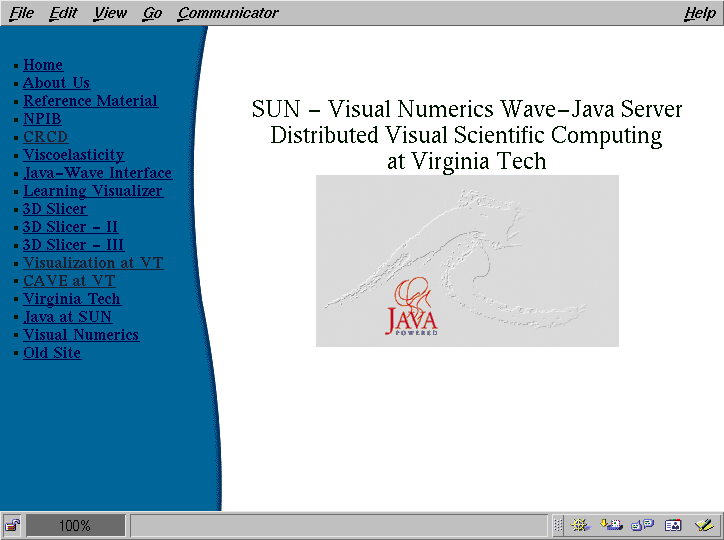Image resolution: width=724 pixels, height=540 pixels.
Task: Click the component bar drag handle
Action: (x=558, y=525)
